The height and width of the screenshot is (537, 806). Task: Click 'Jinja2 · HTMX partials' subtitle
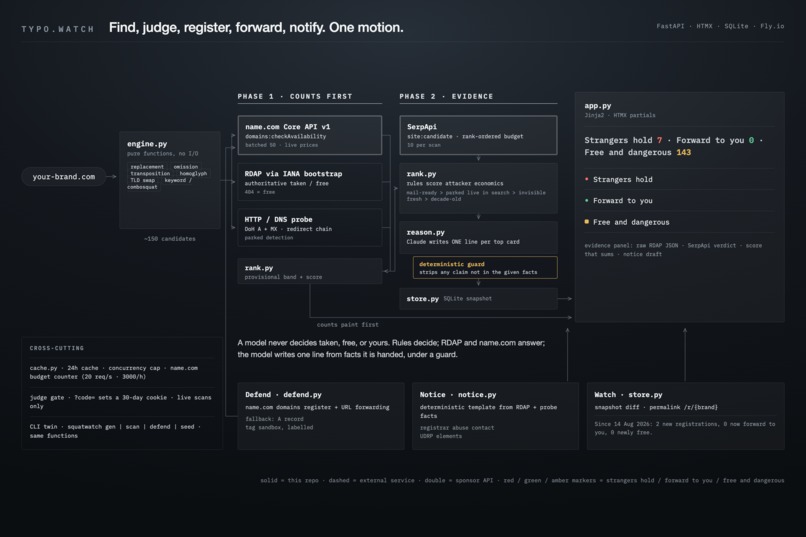[620, 116]
